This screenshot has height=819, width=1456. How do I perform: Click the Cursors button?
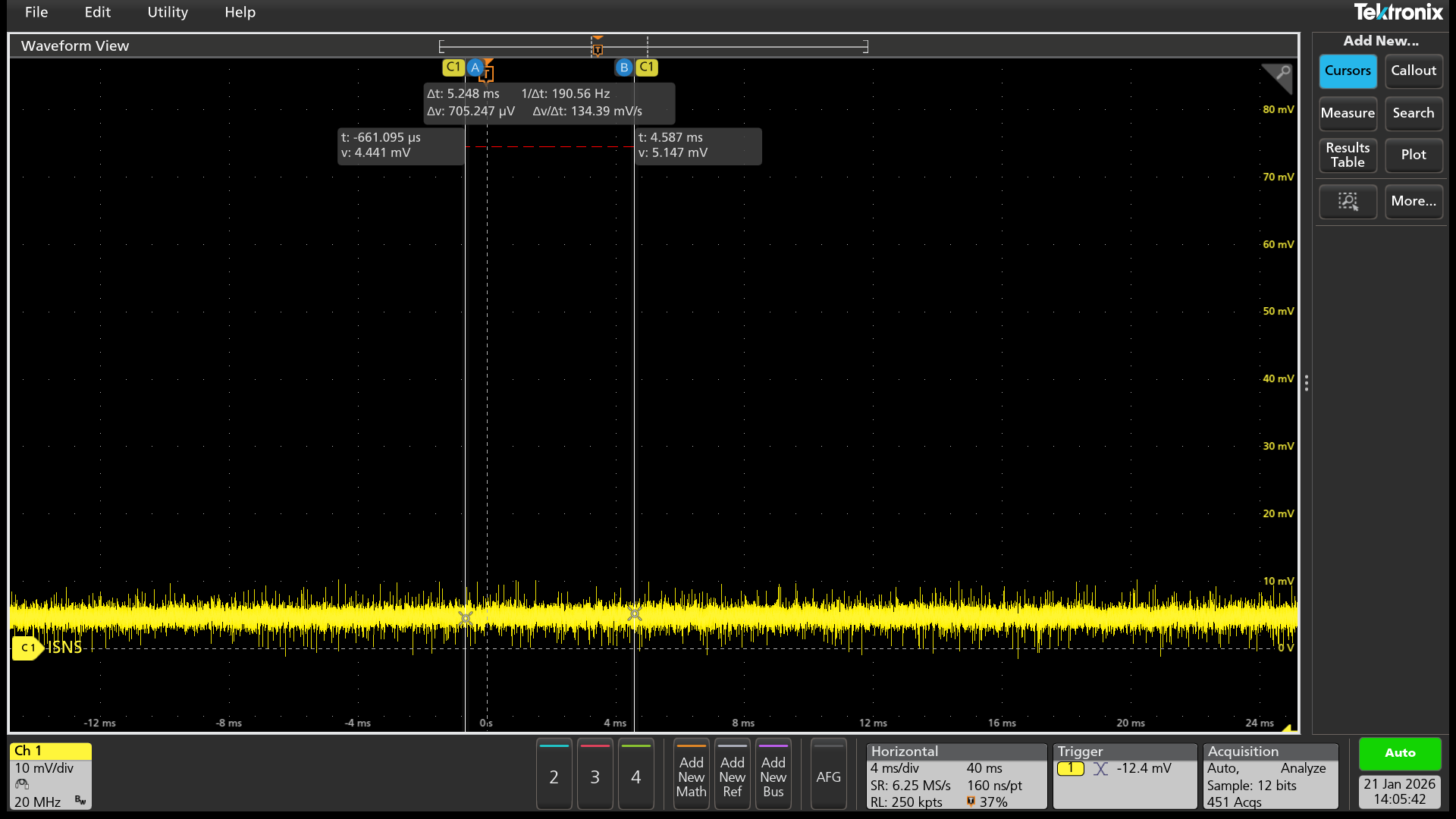click(1348, 71)
